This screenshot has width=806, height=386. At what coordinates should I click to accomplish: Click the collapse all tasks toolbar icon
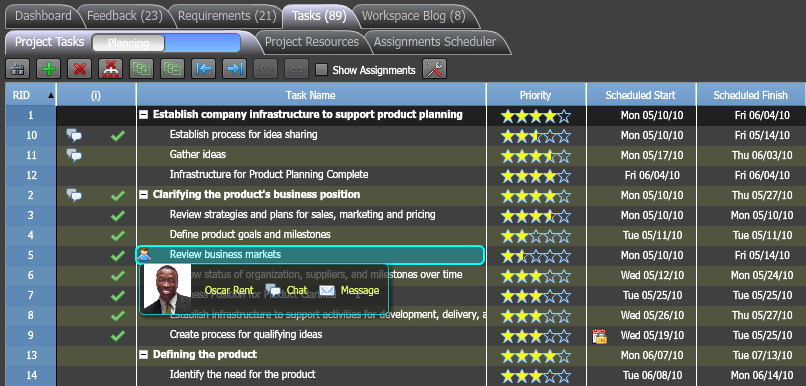172,69
